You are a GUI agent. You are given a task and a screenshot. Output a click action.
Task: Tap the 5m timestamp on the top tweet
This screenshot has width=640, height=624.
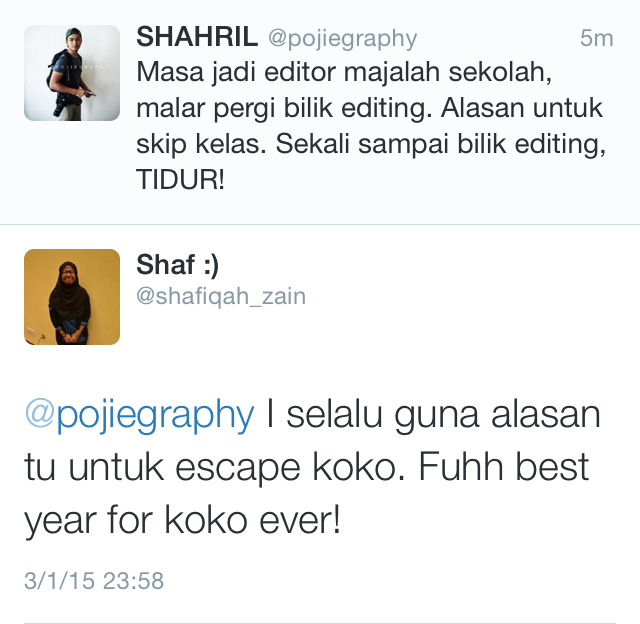pyautogui.click(x=596, y=38)
